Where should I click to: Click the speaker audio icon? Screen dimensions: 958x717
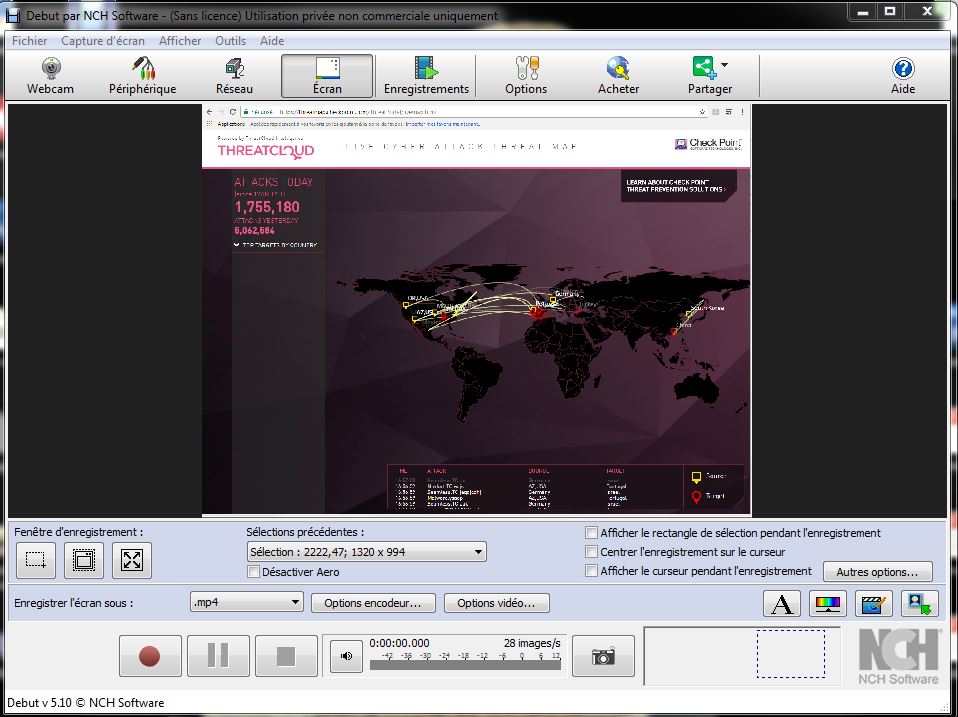click(346, 656)
